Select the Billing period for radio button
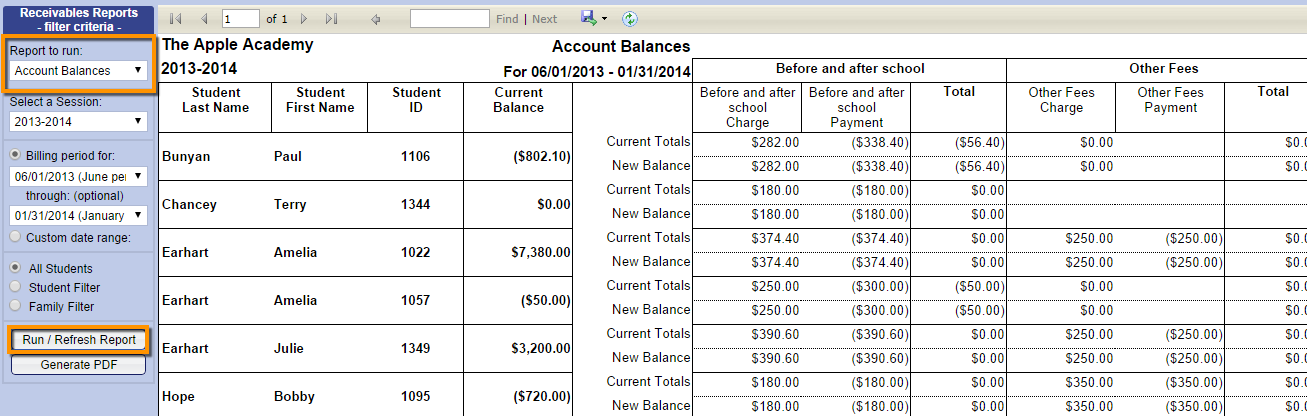 [15, 155]
